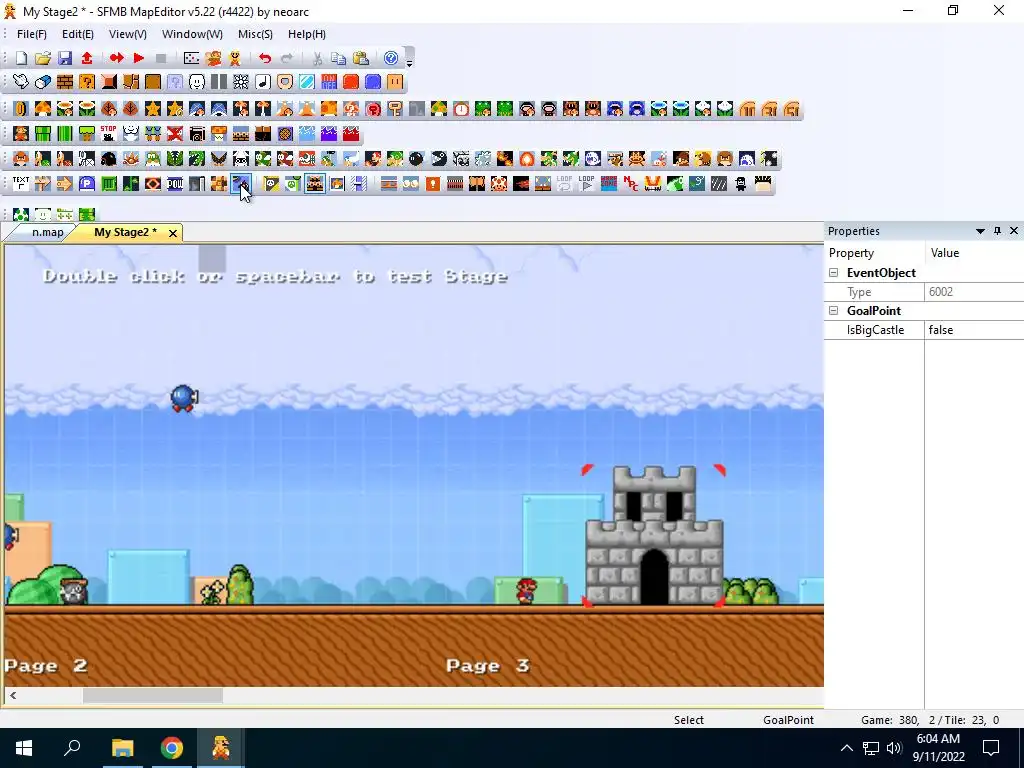Screen dimensions: 1024x768
Task: Open the Help menu
Action: 306,34
